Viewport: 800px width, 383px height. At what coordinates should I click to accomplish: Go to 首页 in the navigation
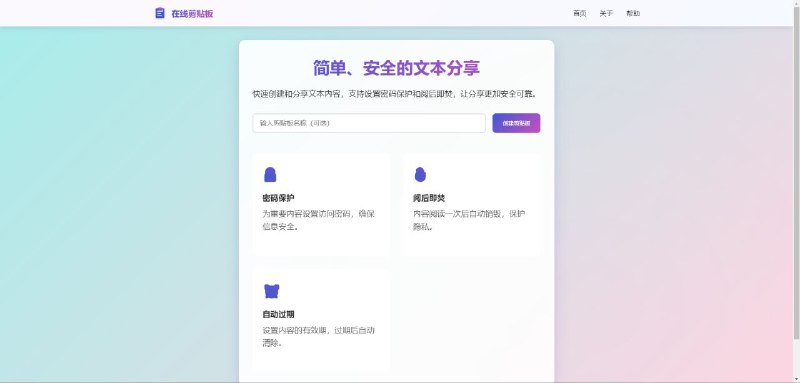click(x=580, y=14)
